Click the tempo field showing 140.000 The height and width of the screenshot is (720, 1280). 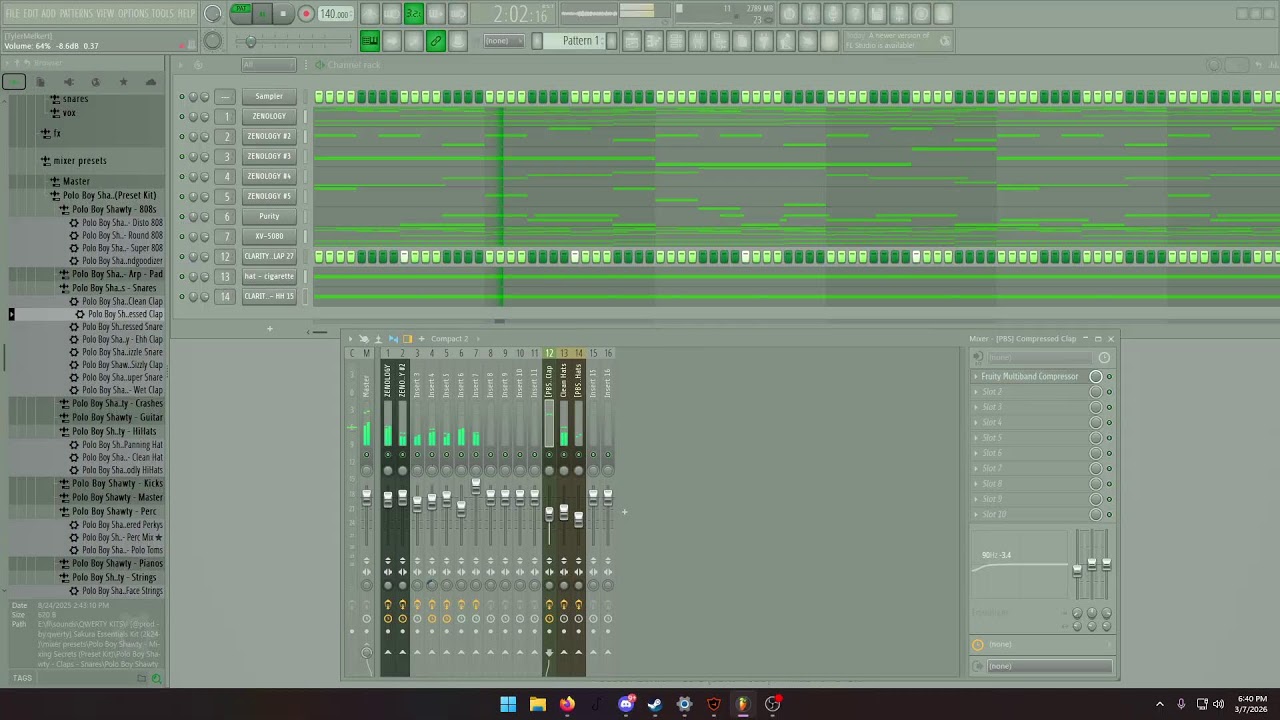[x=335, y=14]
